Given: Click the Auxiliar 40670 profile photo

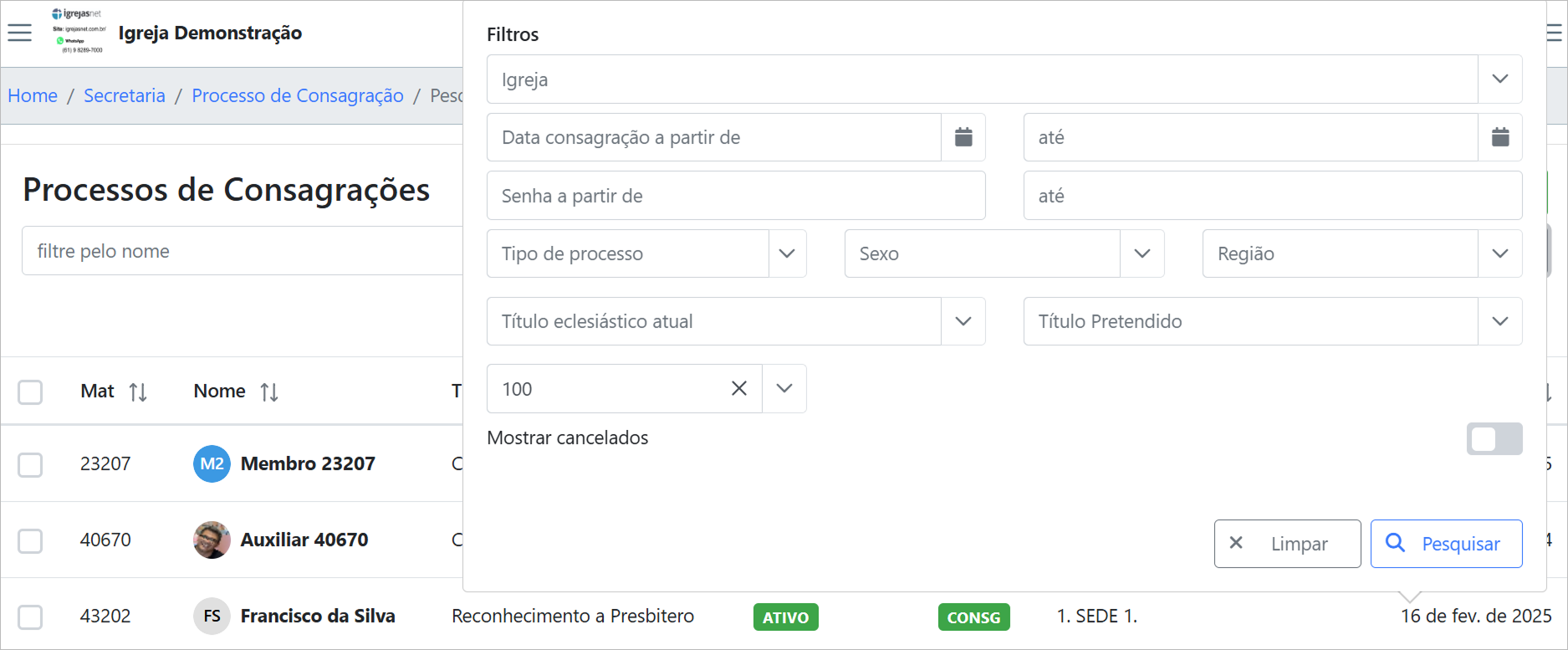Looking at the screenshot, I should 212,540.
